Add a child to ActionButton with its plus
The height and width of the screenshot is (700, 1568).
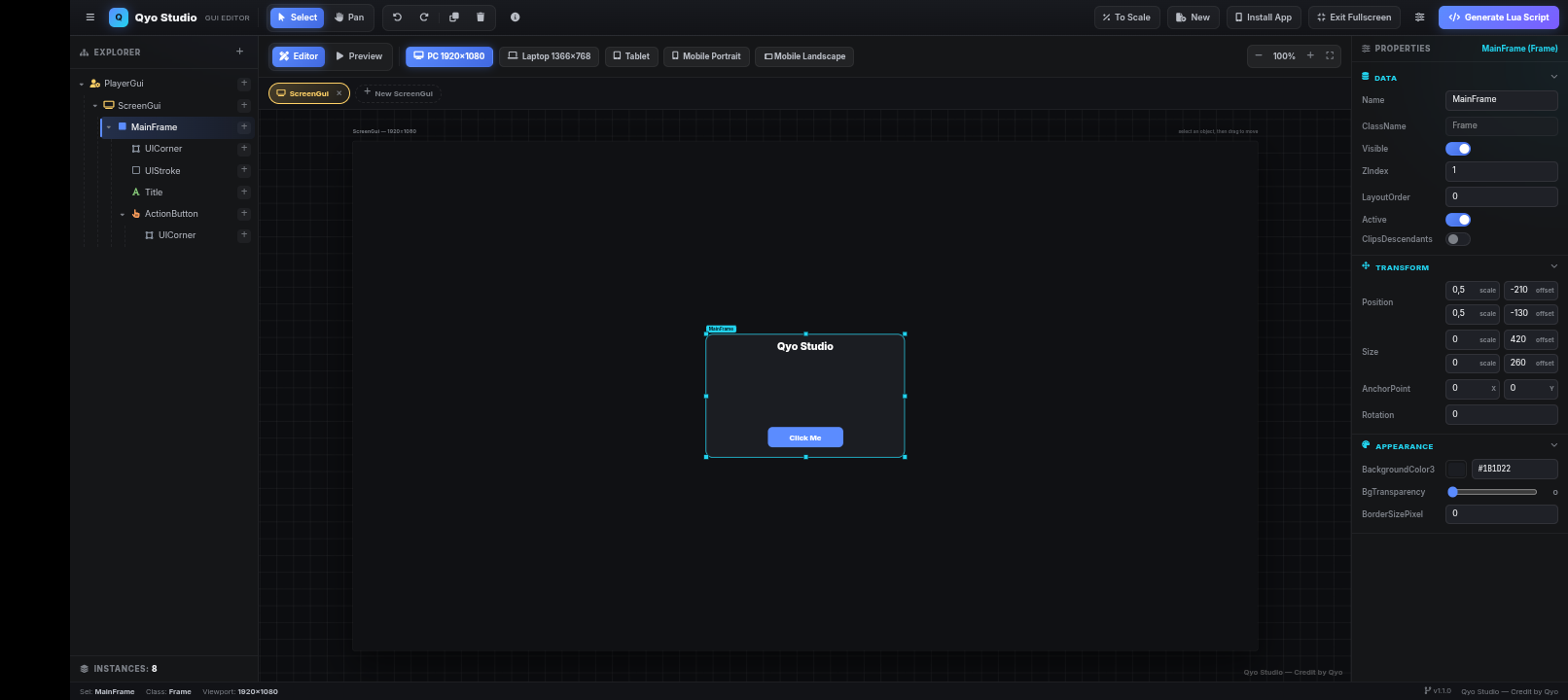click(244, 213)
